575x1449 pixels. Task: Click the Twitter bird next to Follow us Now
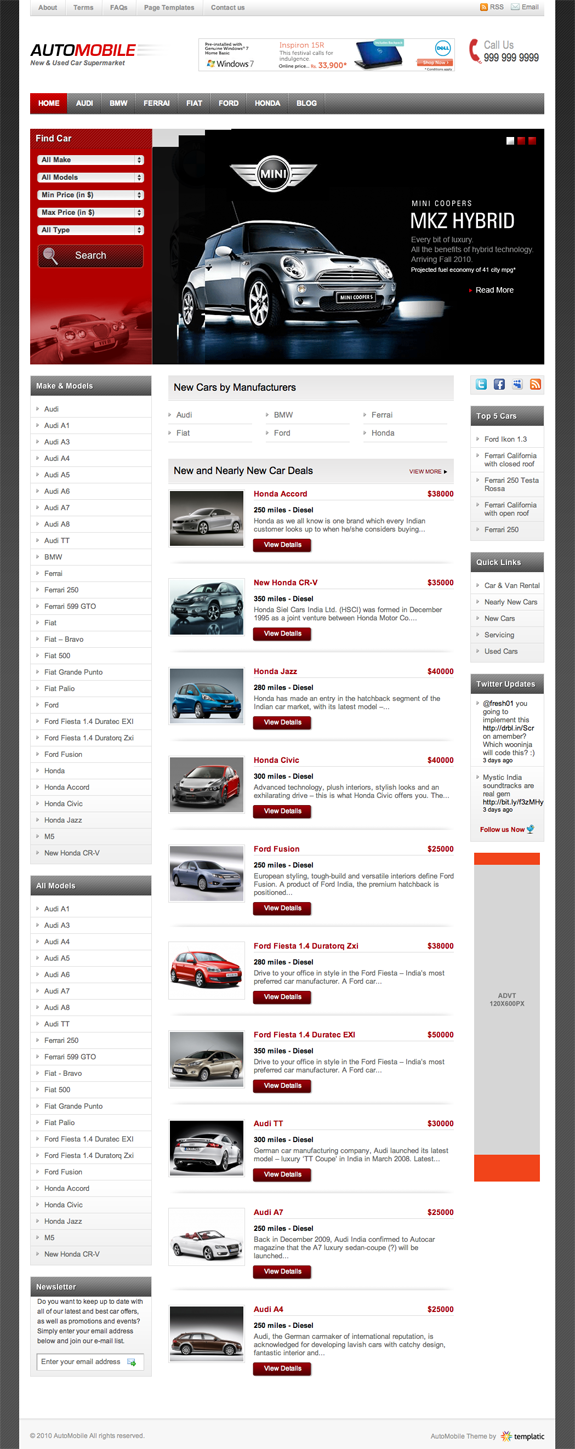coord(530,829)
